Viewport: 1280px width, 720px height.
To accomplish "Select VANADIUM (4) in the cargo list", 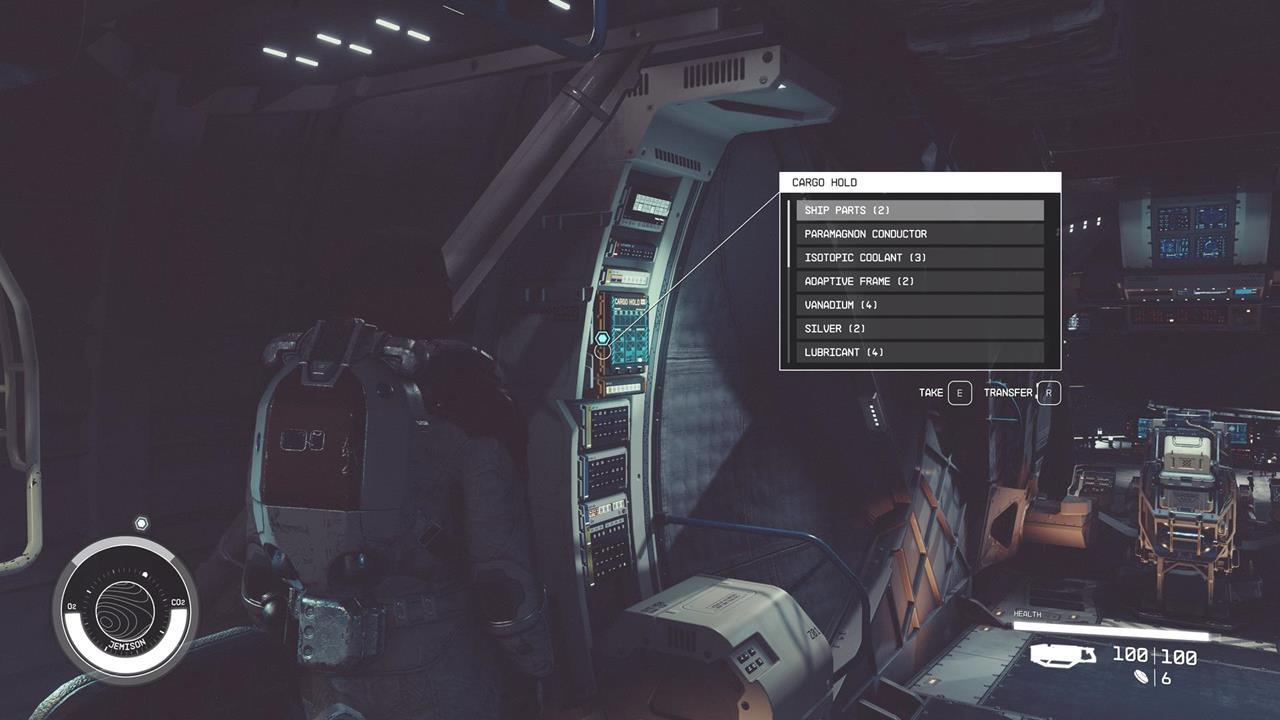I will 919,304.
